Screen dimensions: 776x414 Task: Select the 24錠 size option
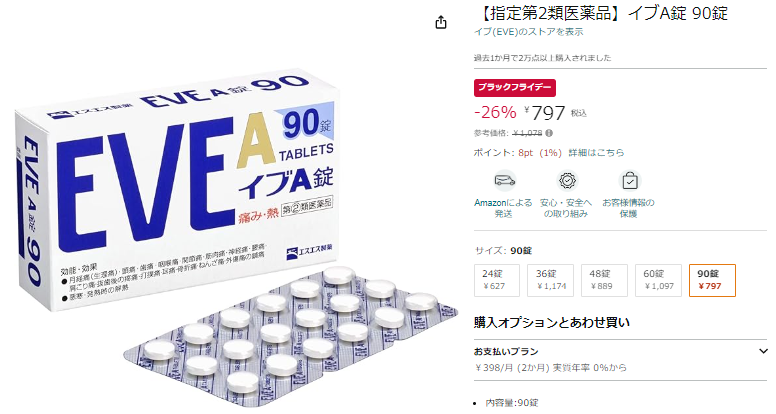pyautogui.click(x=497, y=280)
